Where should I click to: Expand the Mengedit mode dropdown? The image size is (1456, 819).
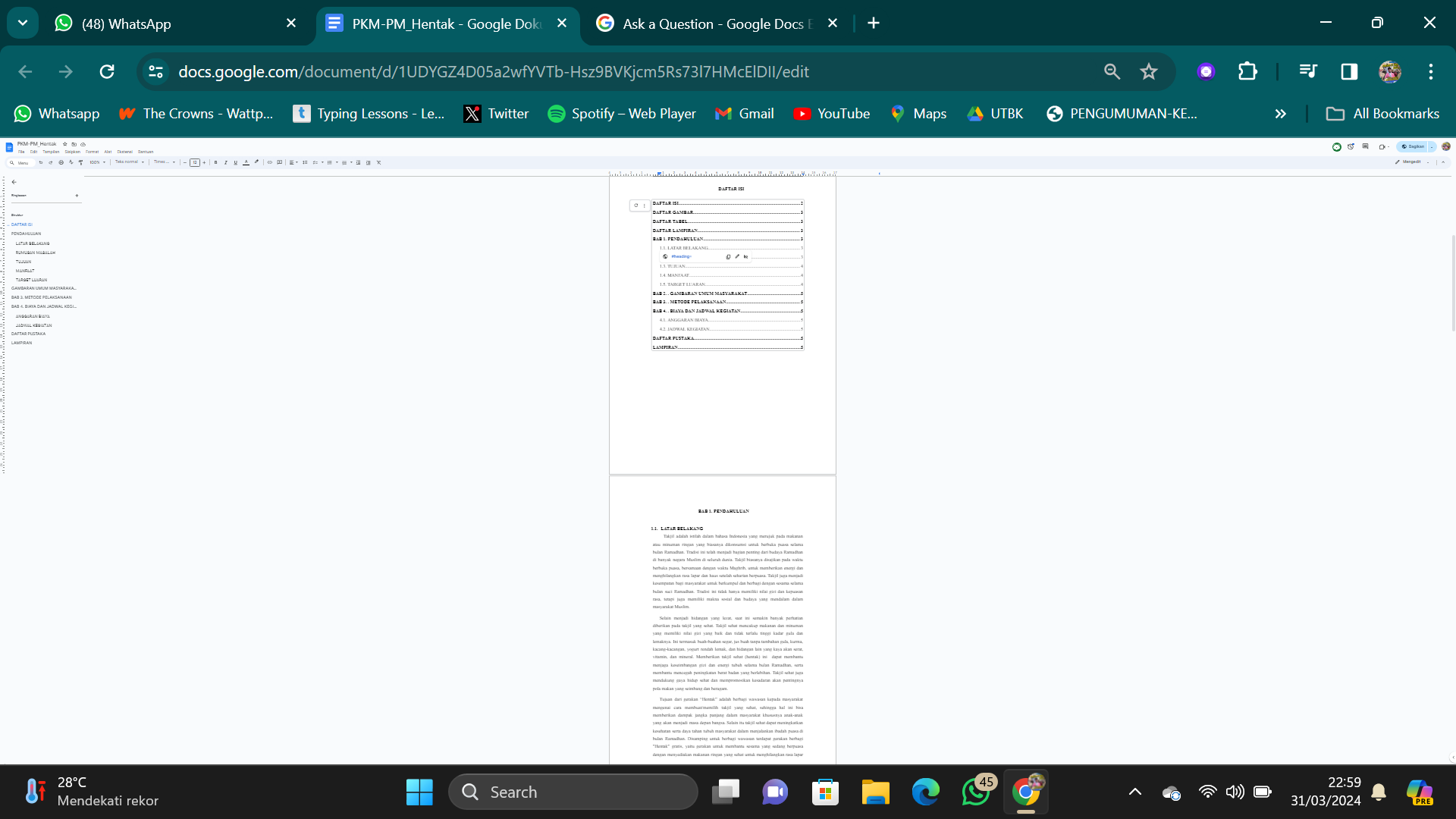tap(1414, 162)
